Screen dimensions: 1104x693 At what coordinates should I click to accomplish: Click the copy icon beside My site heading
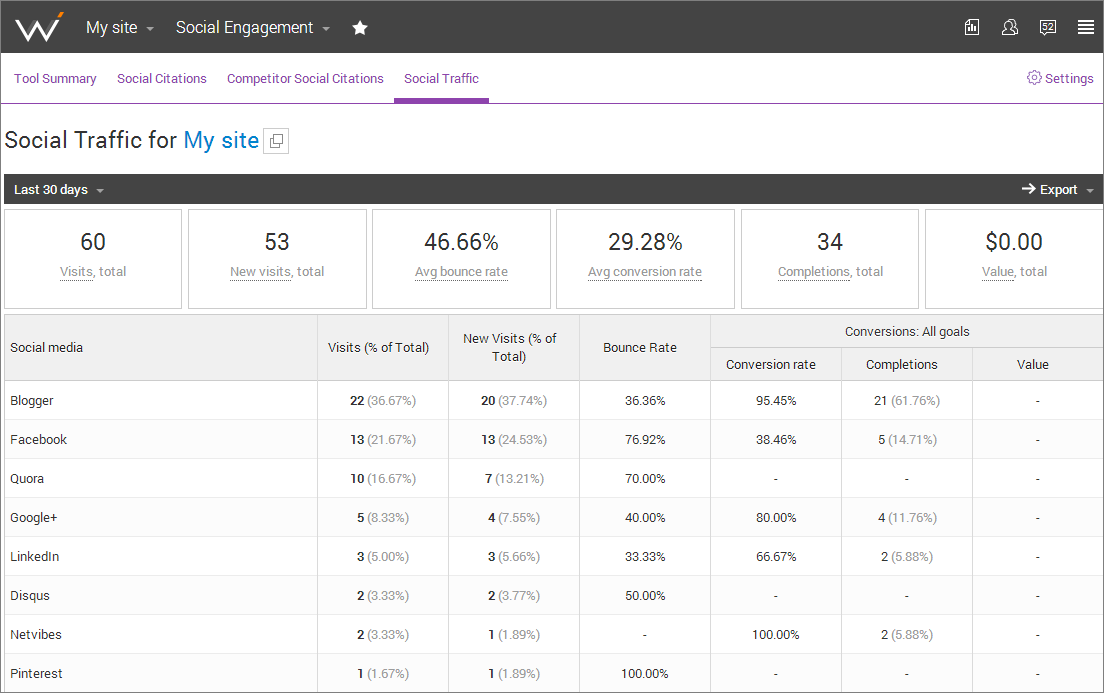(x=276, y=141)
